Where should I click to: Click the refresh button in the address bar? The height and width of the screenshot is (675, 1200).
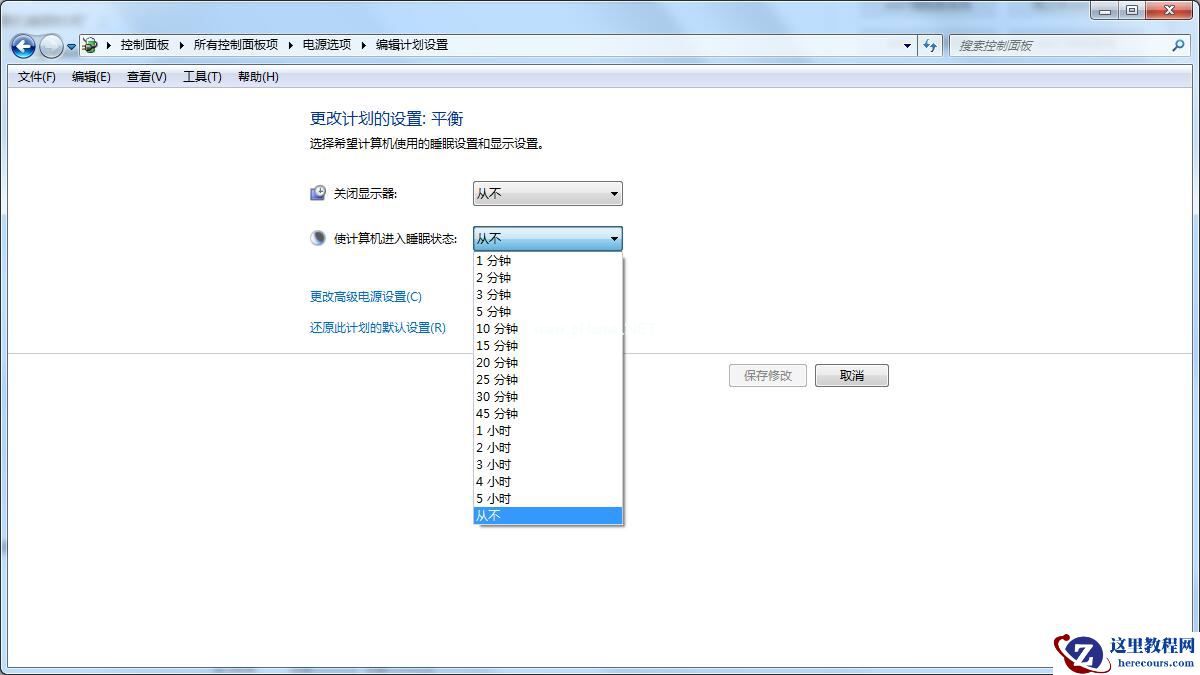930,45
